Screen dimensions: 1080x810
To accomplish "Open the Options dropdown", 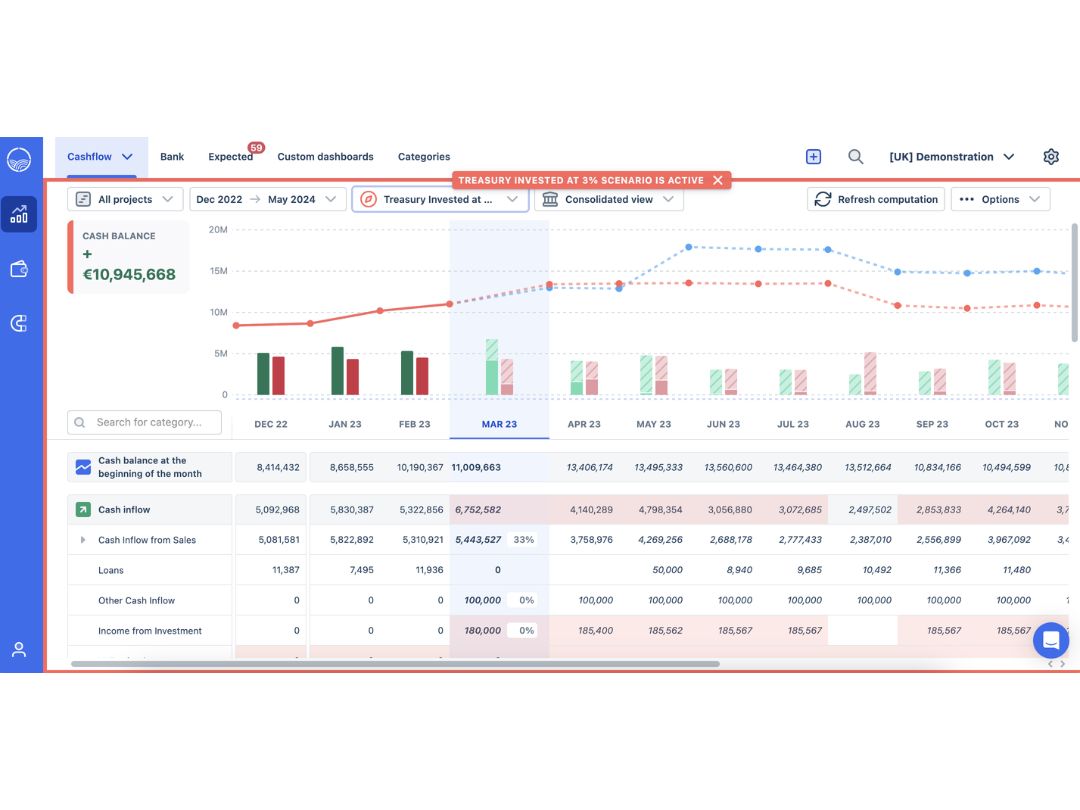I will pyautogui.click(x=1000, y=199).
